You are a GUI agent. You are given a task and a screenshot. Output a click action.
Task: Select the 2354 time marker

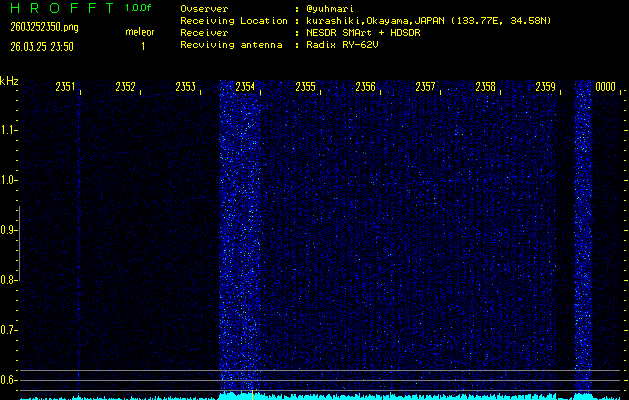click(x=245, y=88)
